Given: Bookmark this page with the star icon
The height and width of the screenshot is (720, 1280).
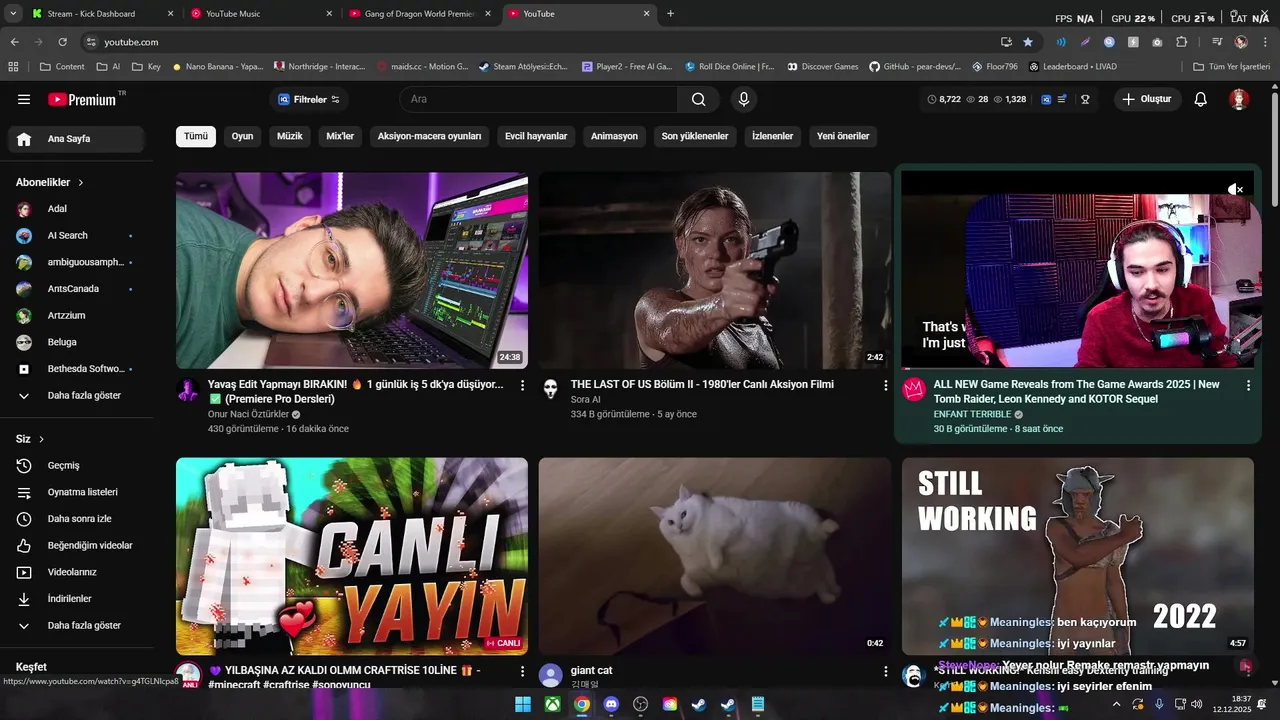Looking at the screenshot, I should pyautogui.click(x=1028, y=42).
